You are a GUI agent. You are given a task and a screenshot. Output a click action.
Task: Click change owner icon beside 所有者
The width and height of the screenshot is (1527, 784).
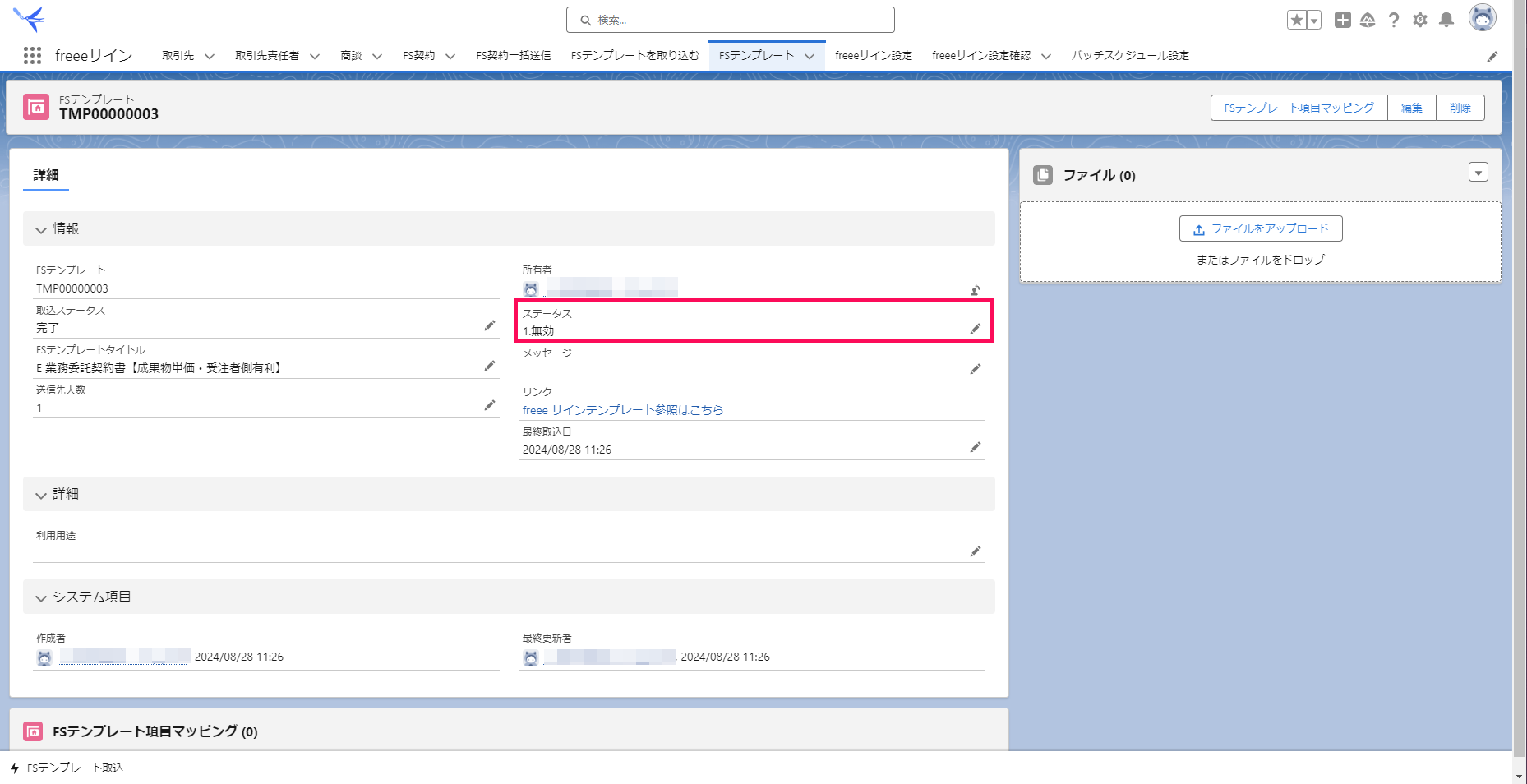coord(976,290)
